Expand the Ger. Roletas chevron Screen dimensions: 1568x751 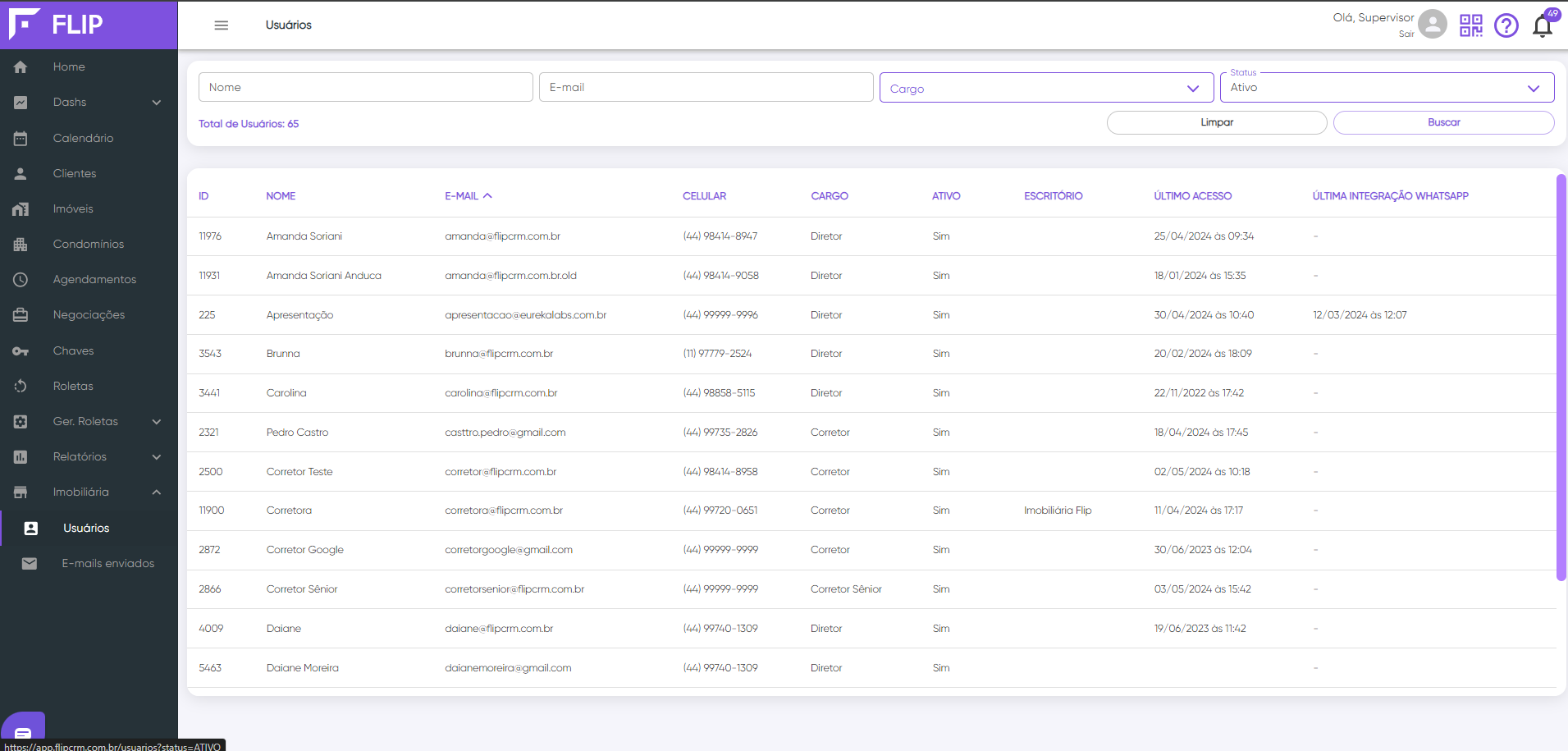(157, 422)
